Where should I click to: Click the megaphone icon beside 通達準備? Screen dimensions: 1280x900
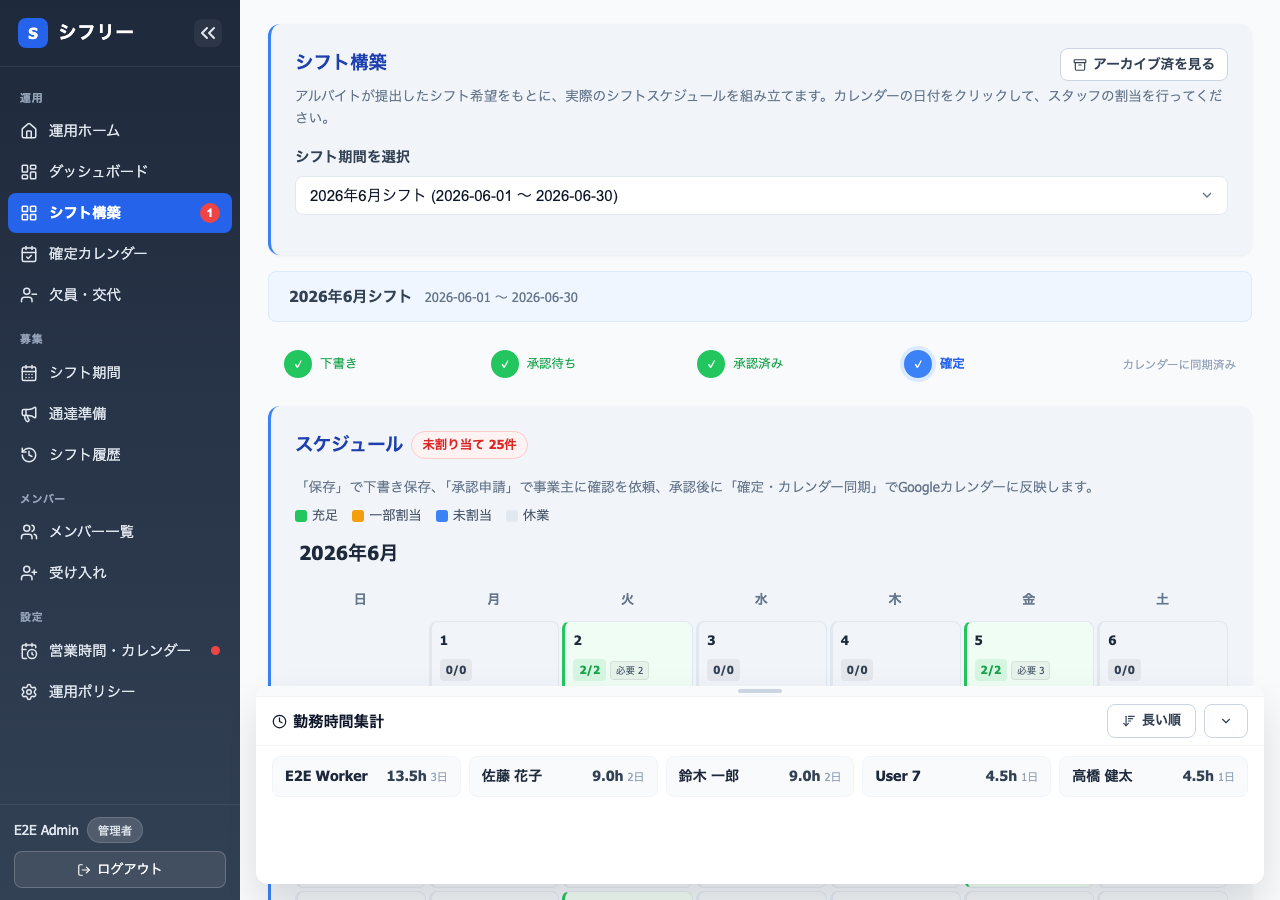[29, 414]
